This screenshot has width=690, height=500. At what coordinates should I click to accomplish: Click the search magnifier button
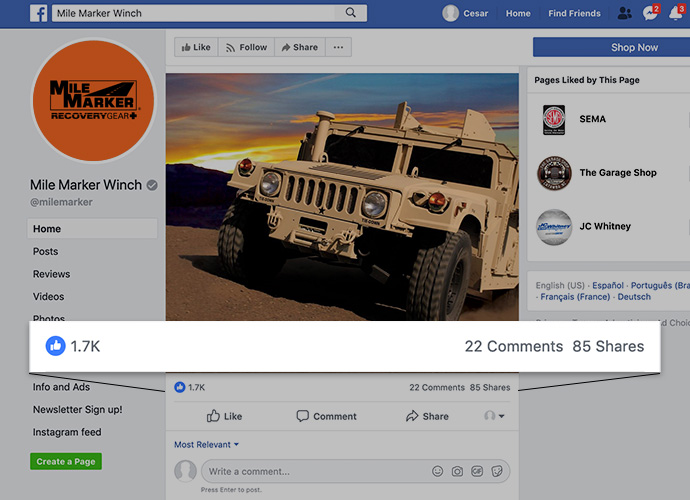350,13
